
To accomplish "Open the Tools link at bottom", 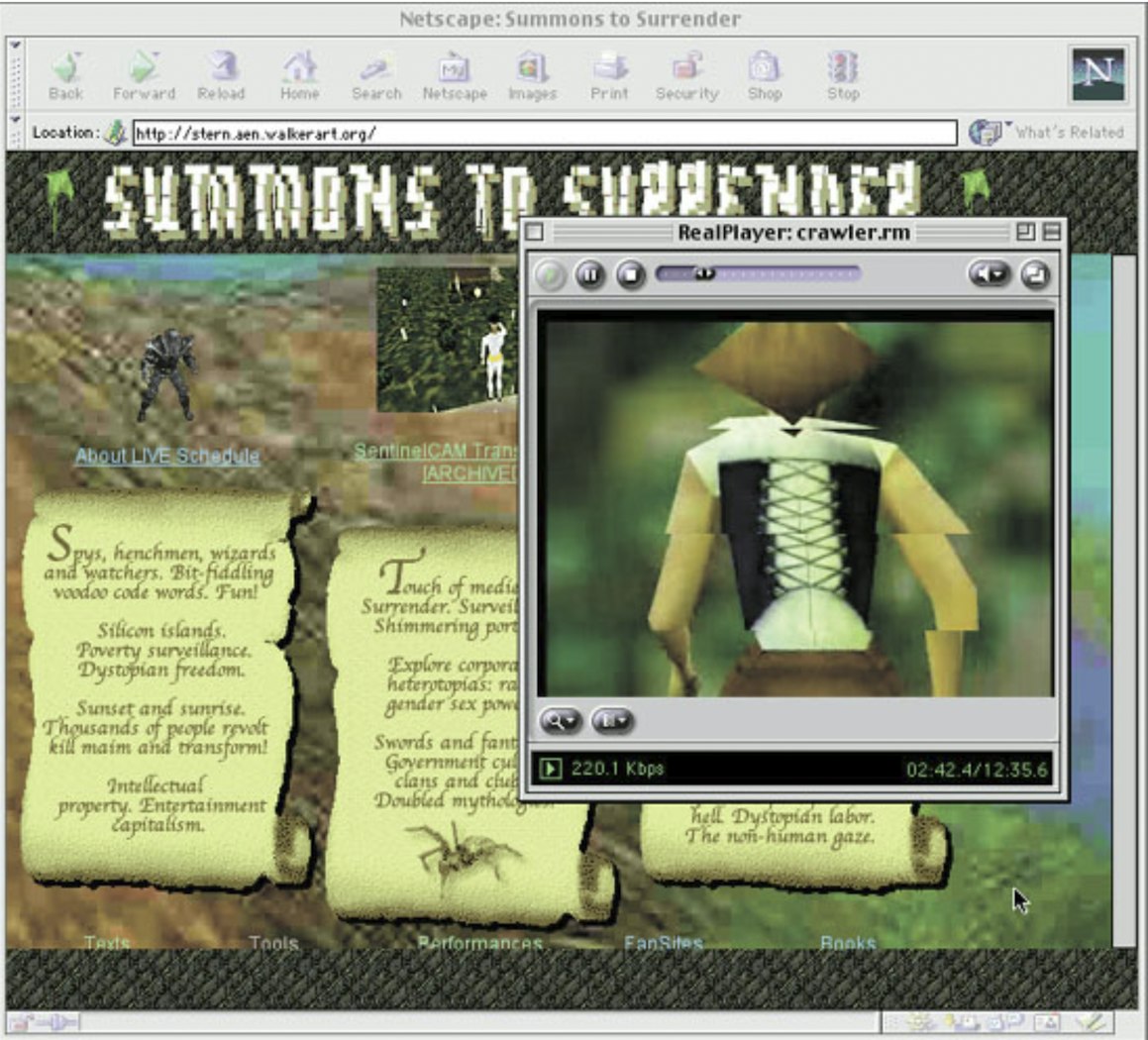I will pyautogui.click(x=273, y=942).
